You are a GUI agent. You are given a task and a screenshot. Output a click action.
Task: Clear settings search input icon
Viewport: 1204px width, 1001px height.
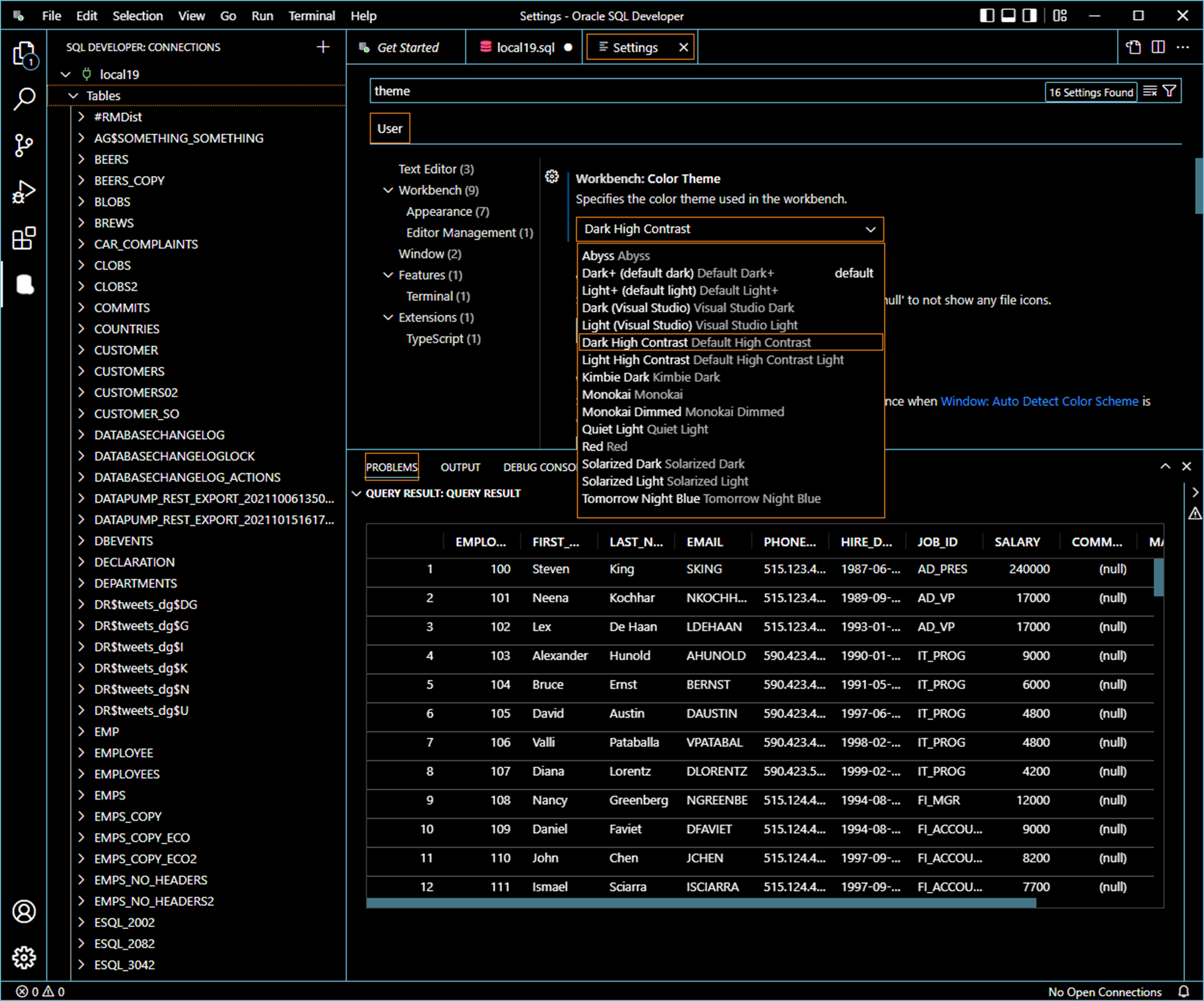(1150, 91)
